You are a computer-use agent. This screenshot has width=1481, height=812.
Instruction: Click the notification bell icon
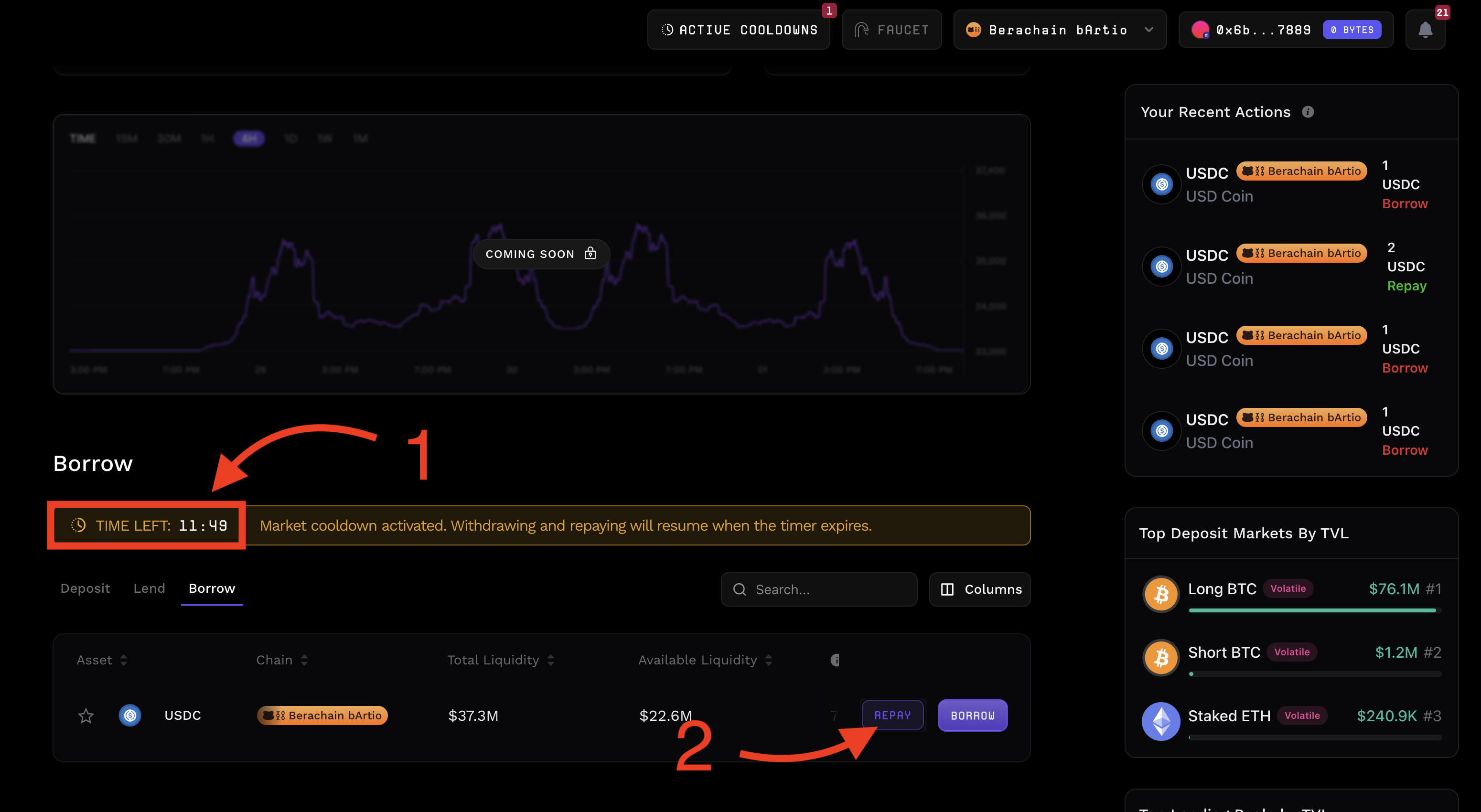click(x=1425, y=30)
